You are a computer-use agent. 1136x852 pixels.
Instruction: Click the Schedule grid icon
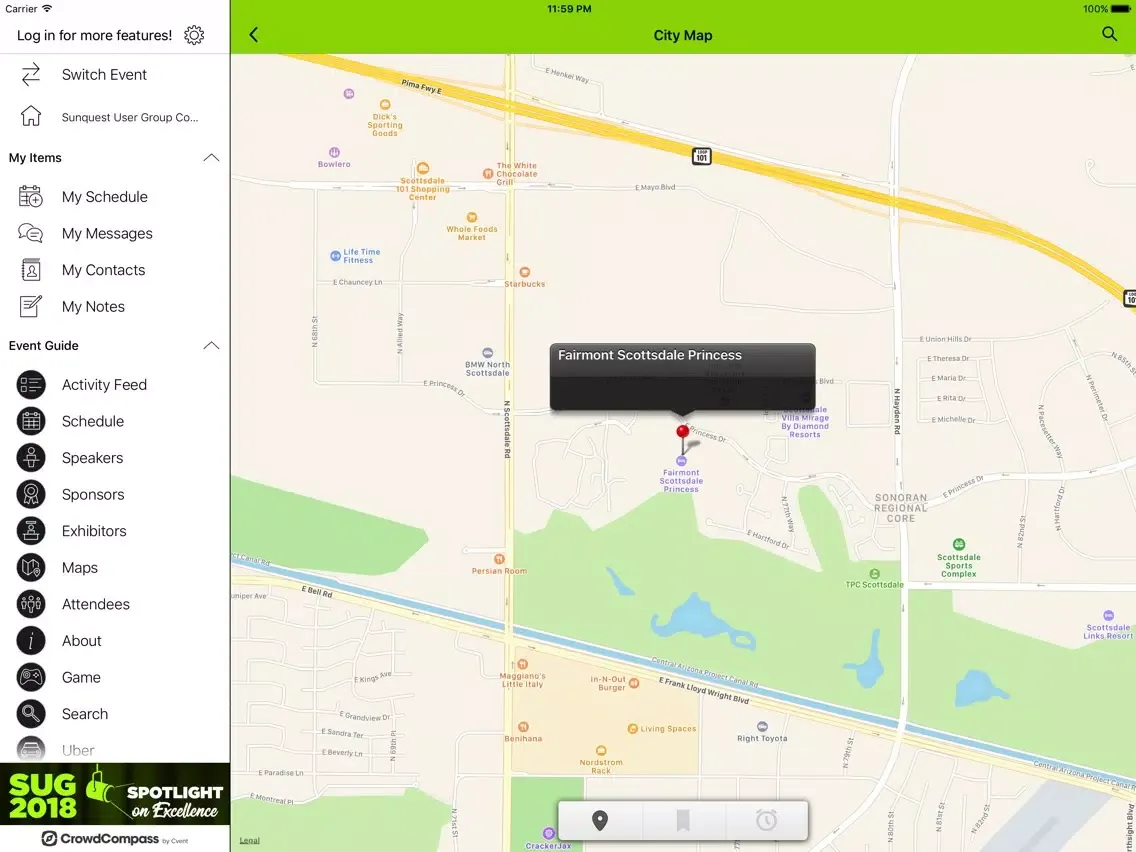pyautogui.click(x=30, y=421)
